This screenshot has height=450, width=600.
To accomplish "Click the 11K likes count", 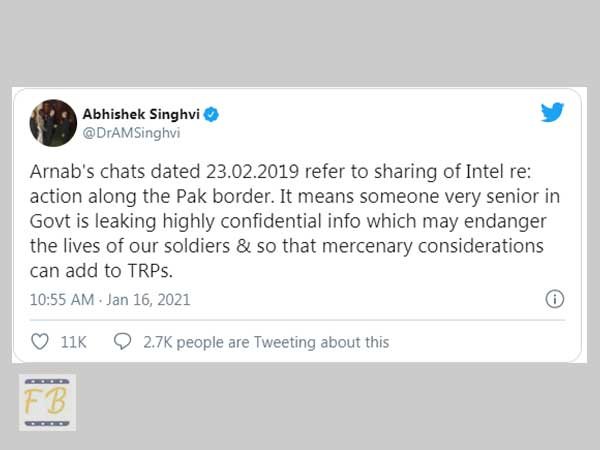I will [x=73, y=342].
